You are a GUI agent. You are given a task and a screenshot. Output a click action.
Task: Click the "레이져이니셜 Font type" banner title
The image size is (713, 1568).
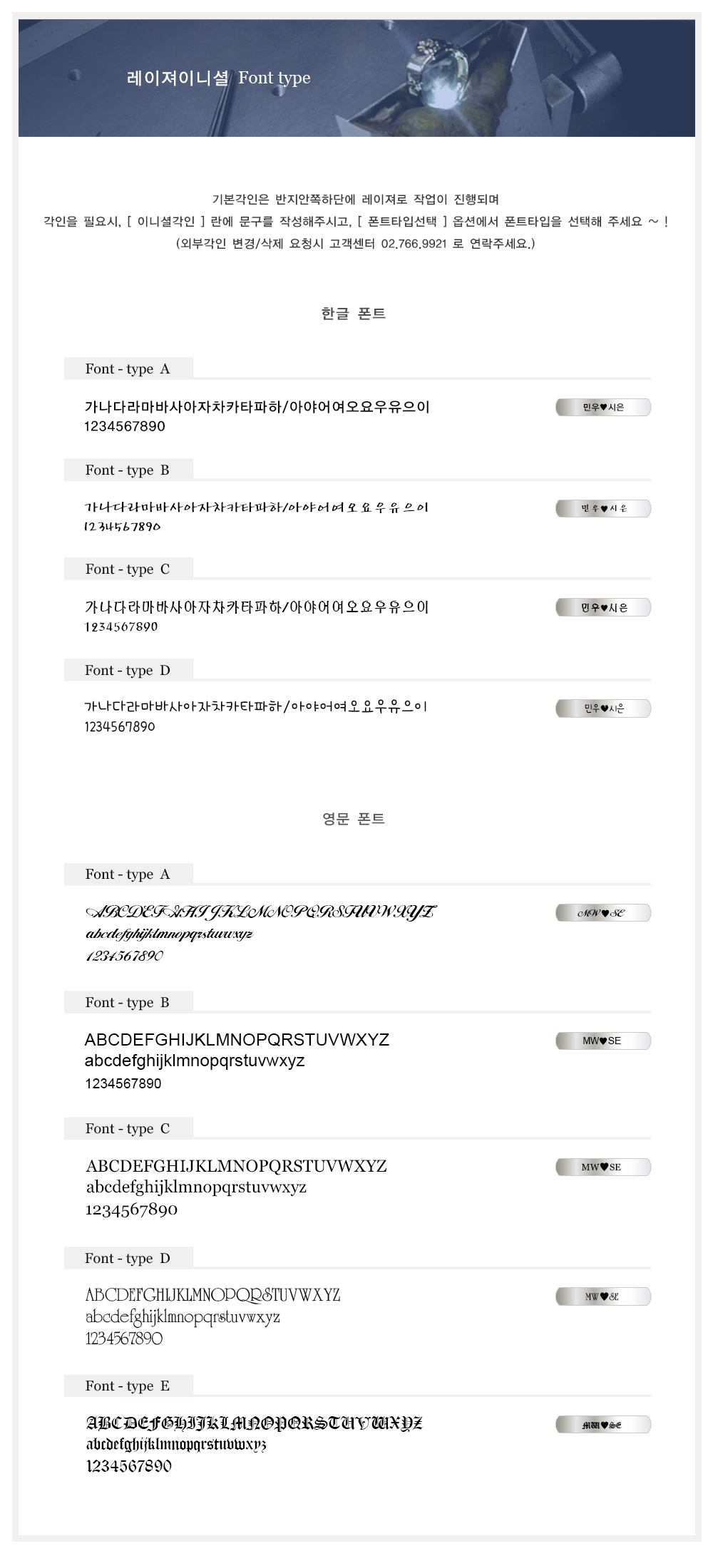click(218, 78)
